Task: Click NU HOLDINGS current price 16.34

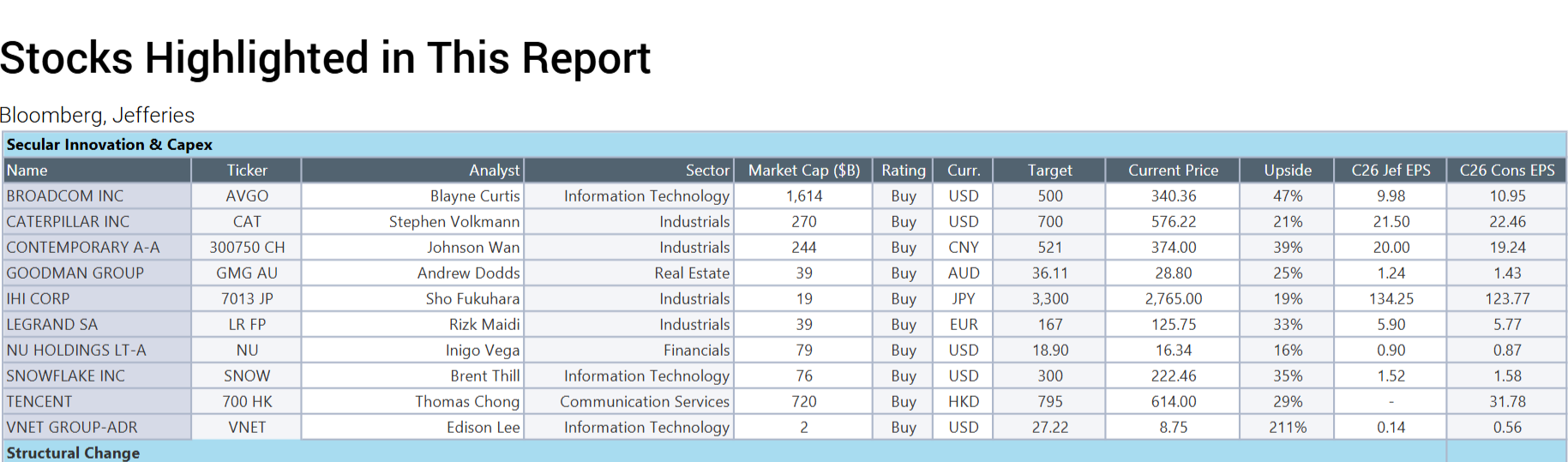Action: (x=1173, y=351)
